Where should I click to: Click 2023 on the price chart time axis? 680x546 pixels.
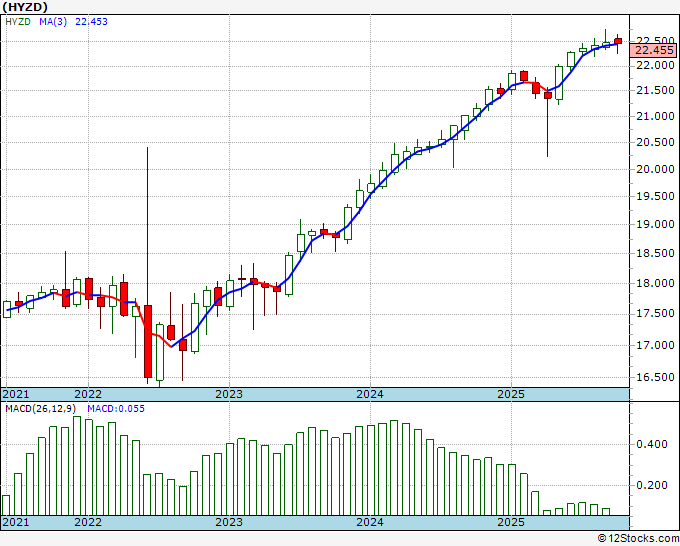click(x=229, y=394)
